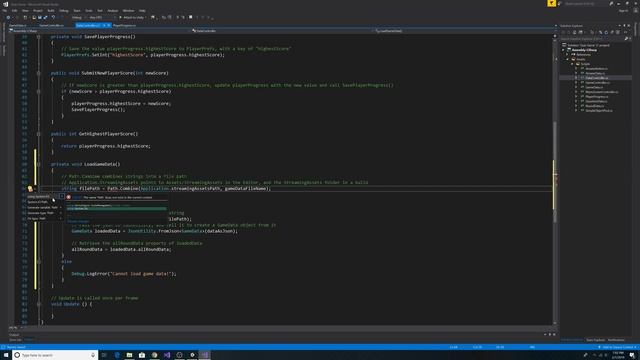Open the Project menu
Image resolution: width=640 pixels, height=360 pixels.
click(x=38, y=11)
